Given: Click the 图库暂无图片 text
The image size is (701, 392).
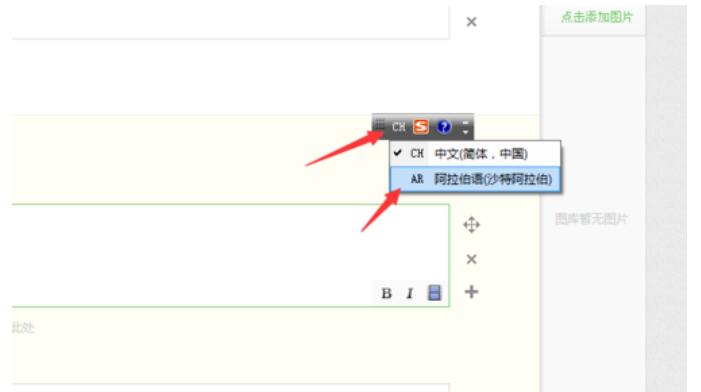Looking at the screenshot, I should (591, 219).
